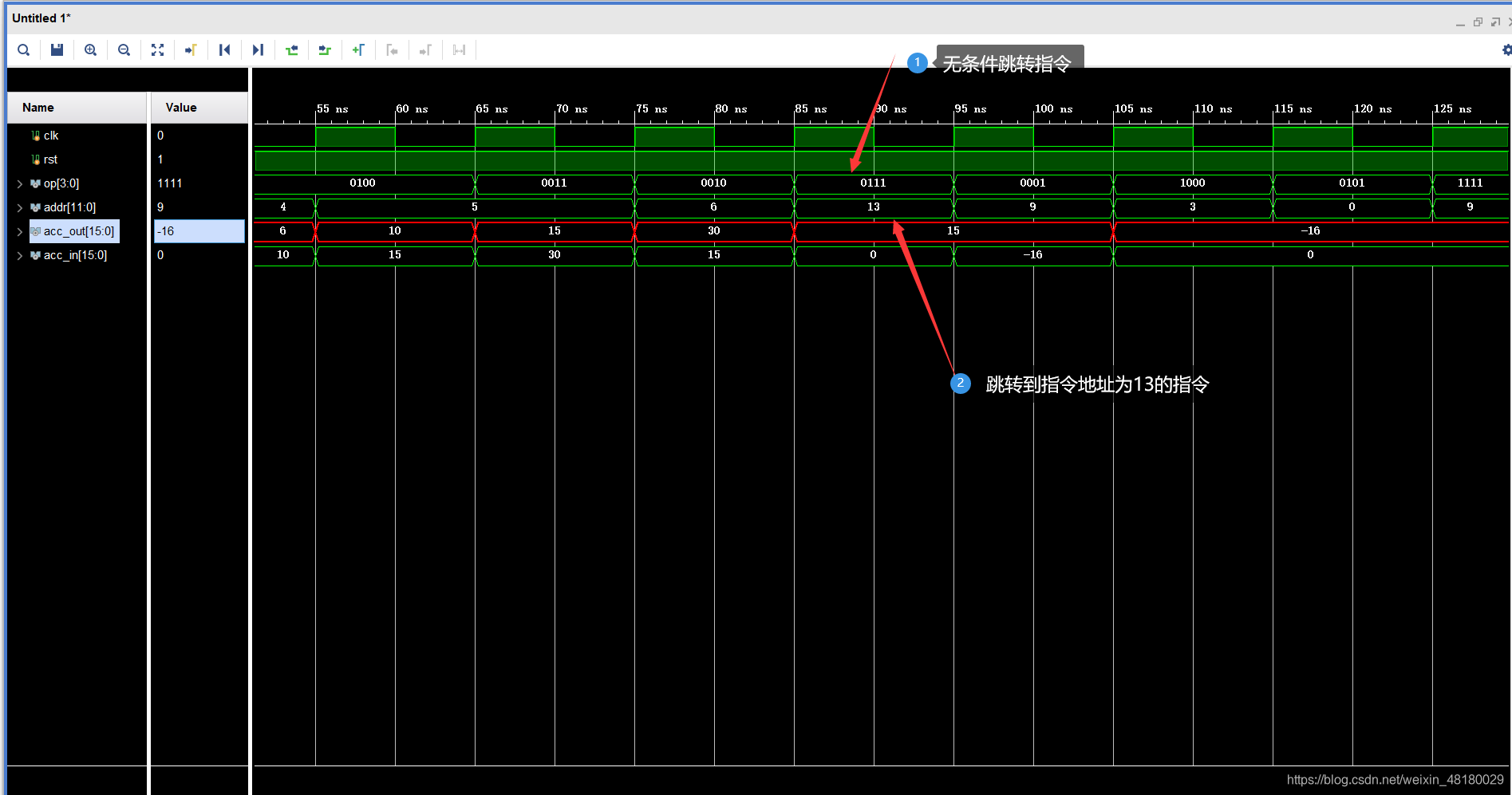Click the acc_in[15:0] bus icon
The image size is (1512, 795).
point(35,255)
